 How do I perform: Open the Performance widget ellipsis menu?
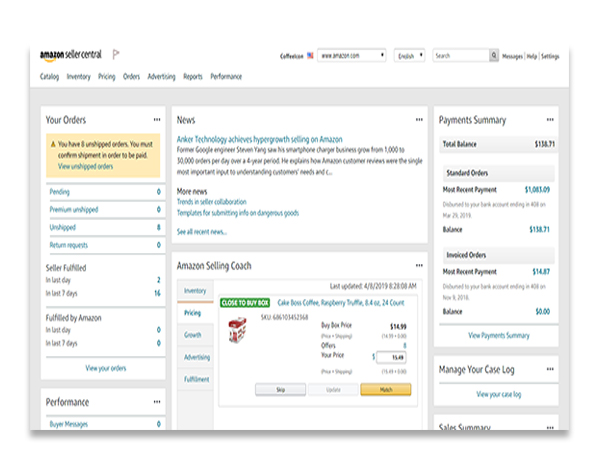pos(156,401)
